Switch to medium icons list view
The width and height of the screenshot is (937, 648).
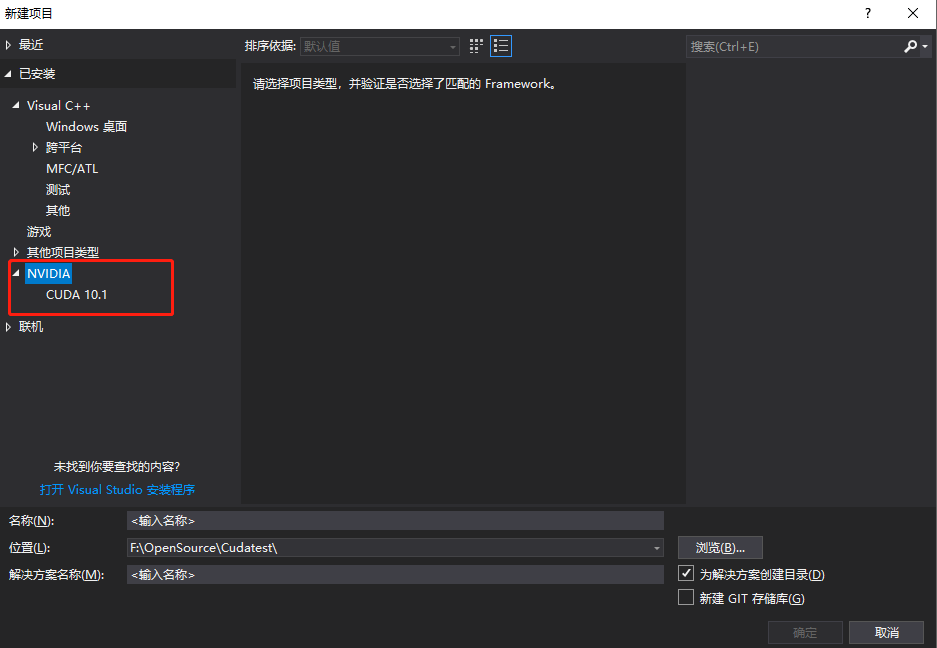[501, 46]
